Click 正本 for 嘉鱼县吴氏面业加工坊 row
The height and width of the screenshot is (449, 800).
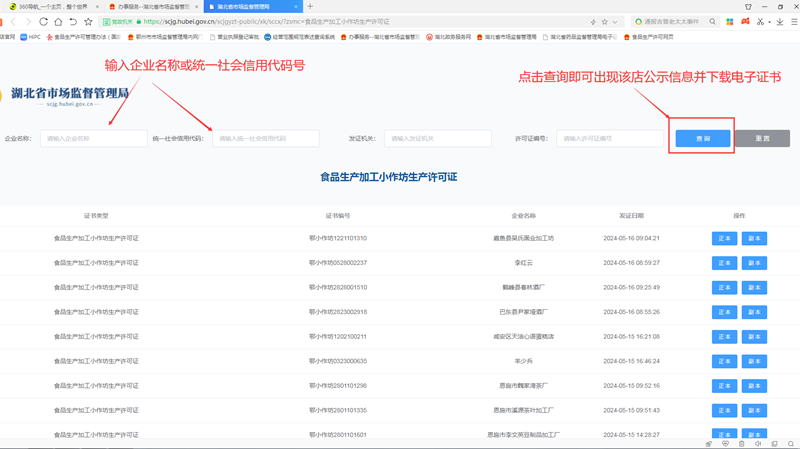724,238
